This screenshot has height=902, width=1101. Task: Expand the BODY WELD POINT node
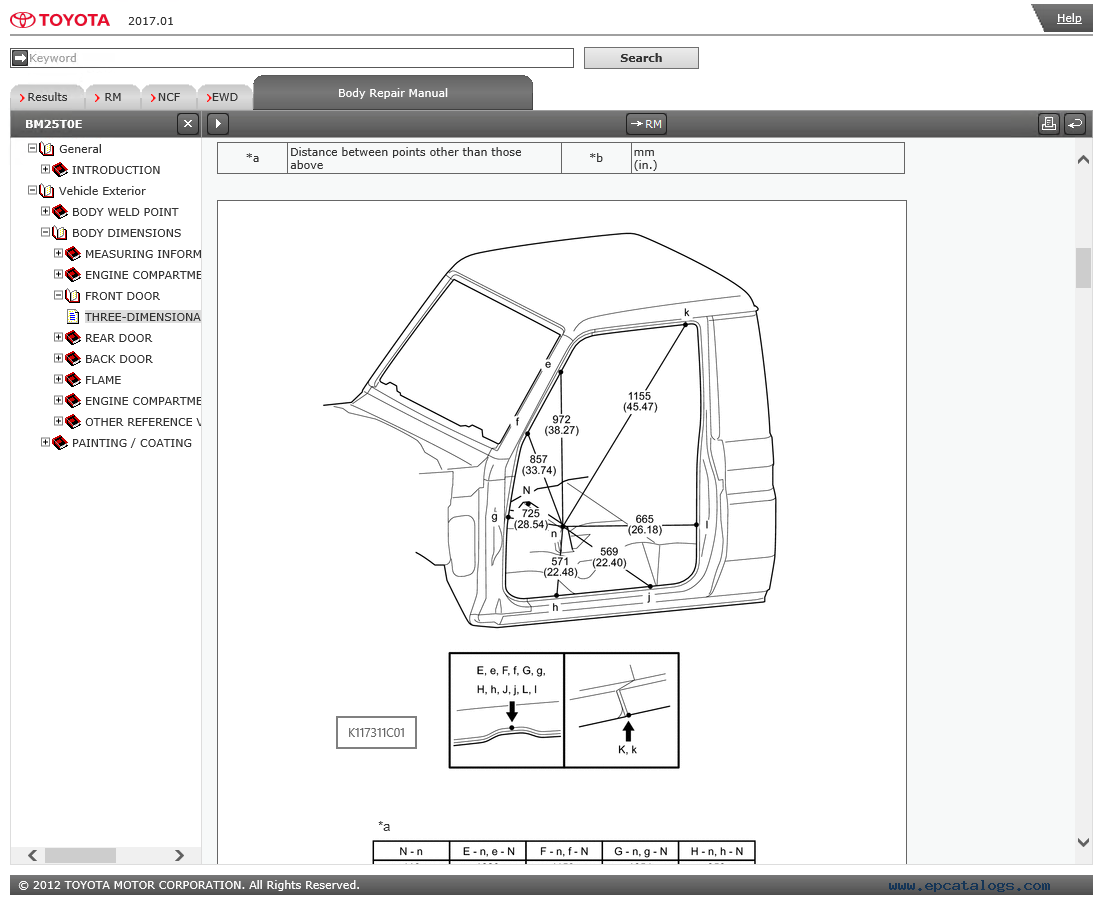pos(46,211)
